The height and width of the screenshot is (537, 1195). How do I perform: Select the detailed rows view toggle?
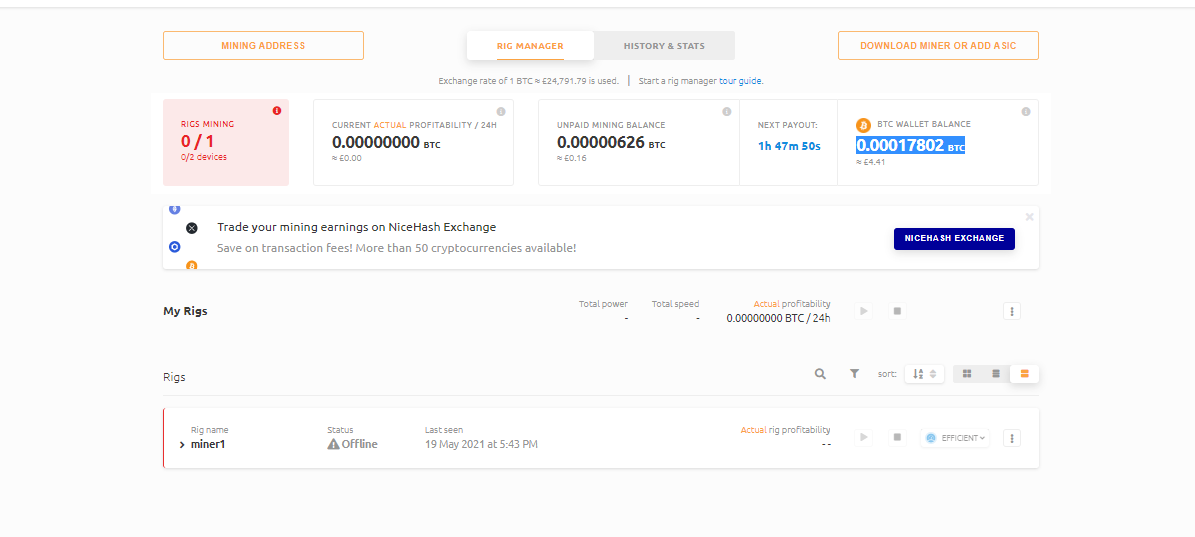[x=1025, y=374]
